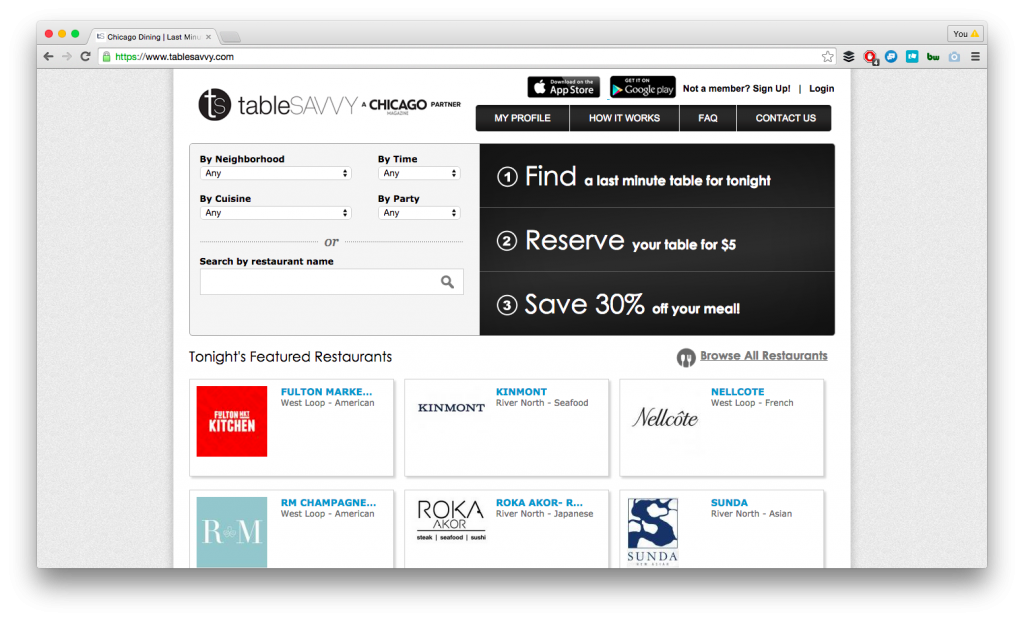1024x621 pixels.
Task: Click the 'Save 30% off your meal' banner
Action: (657, 304)
